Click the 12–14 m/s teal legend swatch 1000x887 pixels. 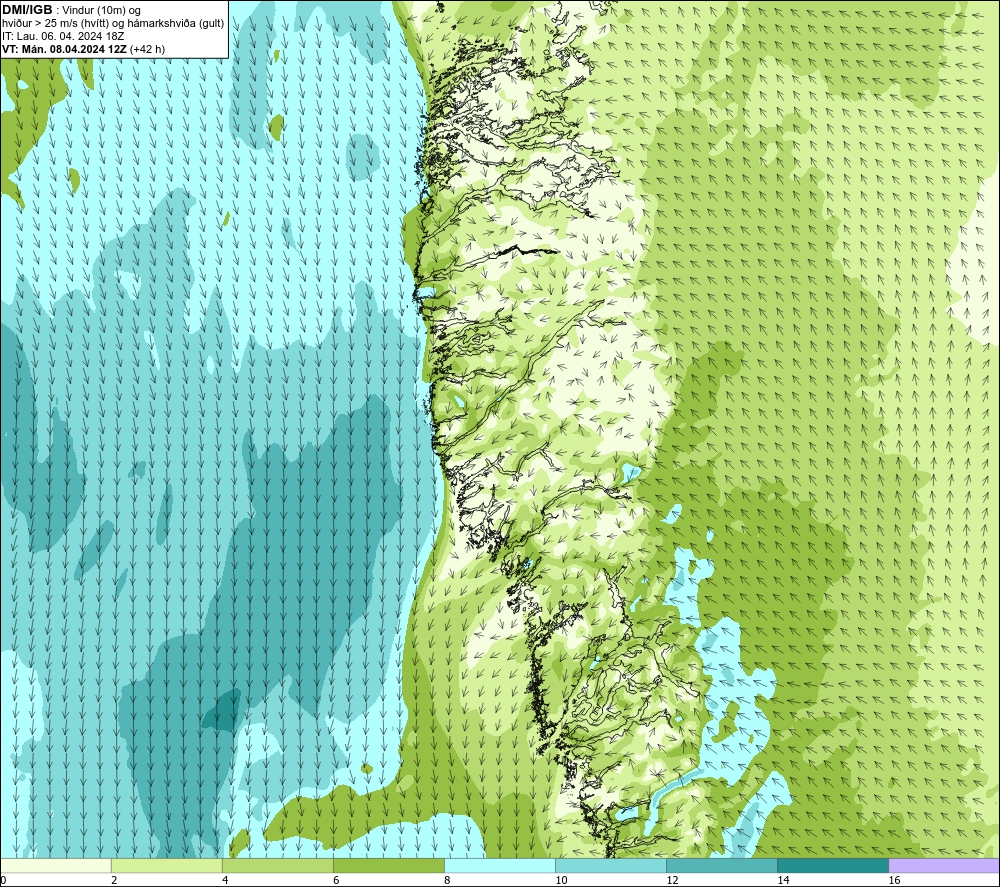(722, 866)
